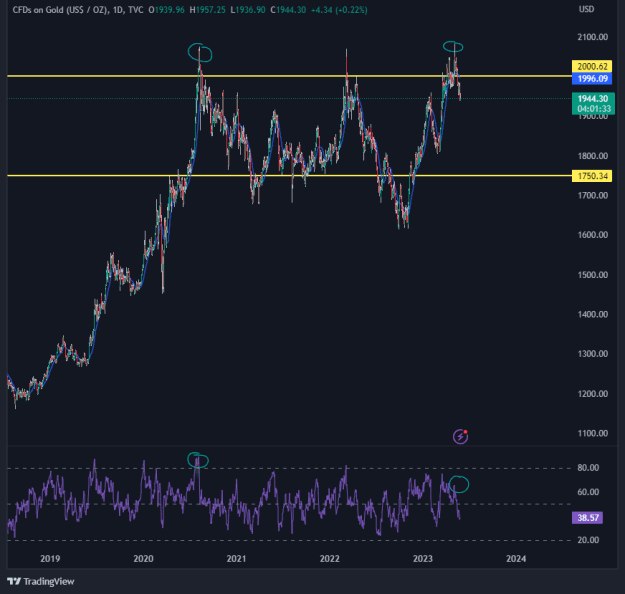This screenshot has height=594, width=625.
Task: Click the 2022 label on time axis
Action: (x=330, y=559)
